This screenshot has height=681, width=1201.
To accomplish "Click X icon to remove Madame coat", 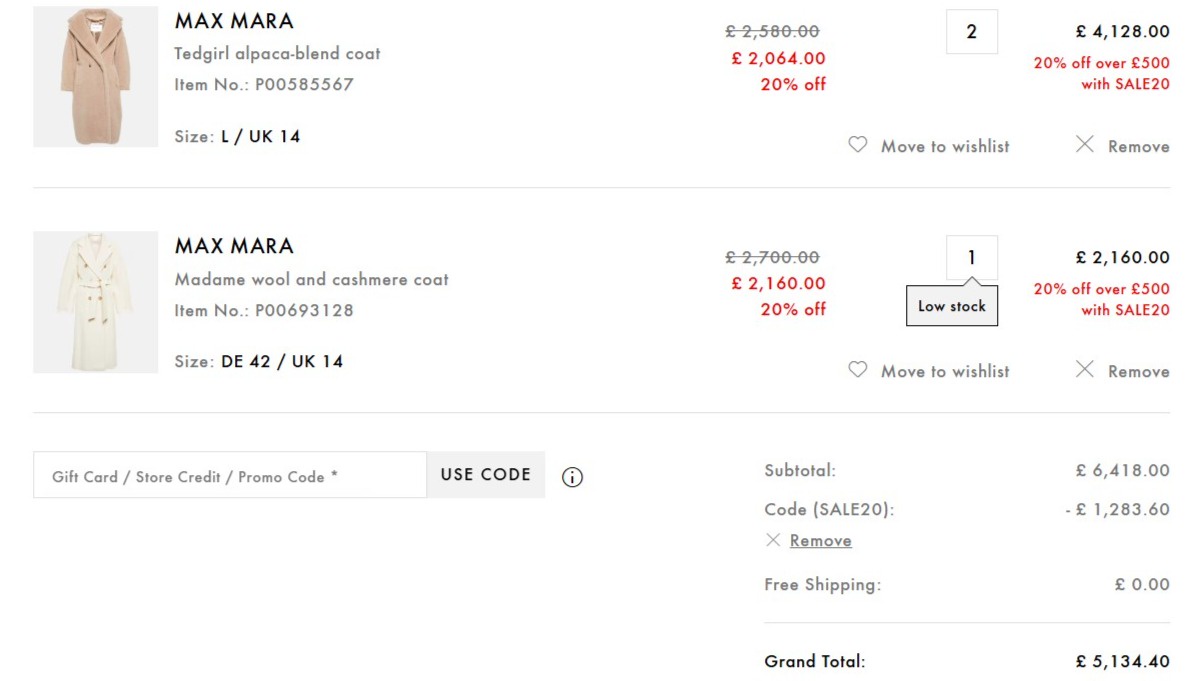I will coord(1085,370).
